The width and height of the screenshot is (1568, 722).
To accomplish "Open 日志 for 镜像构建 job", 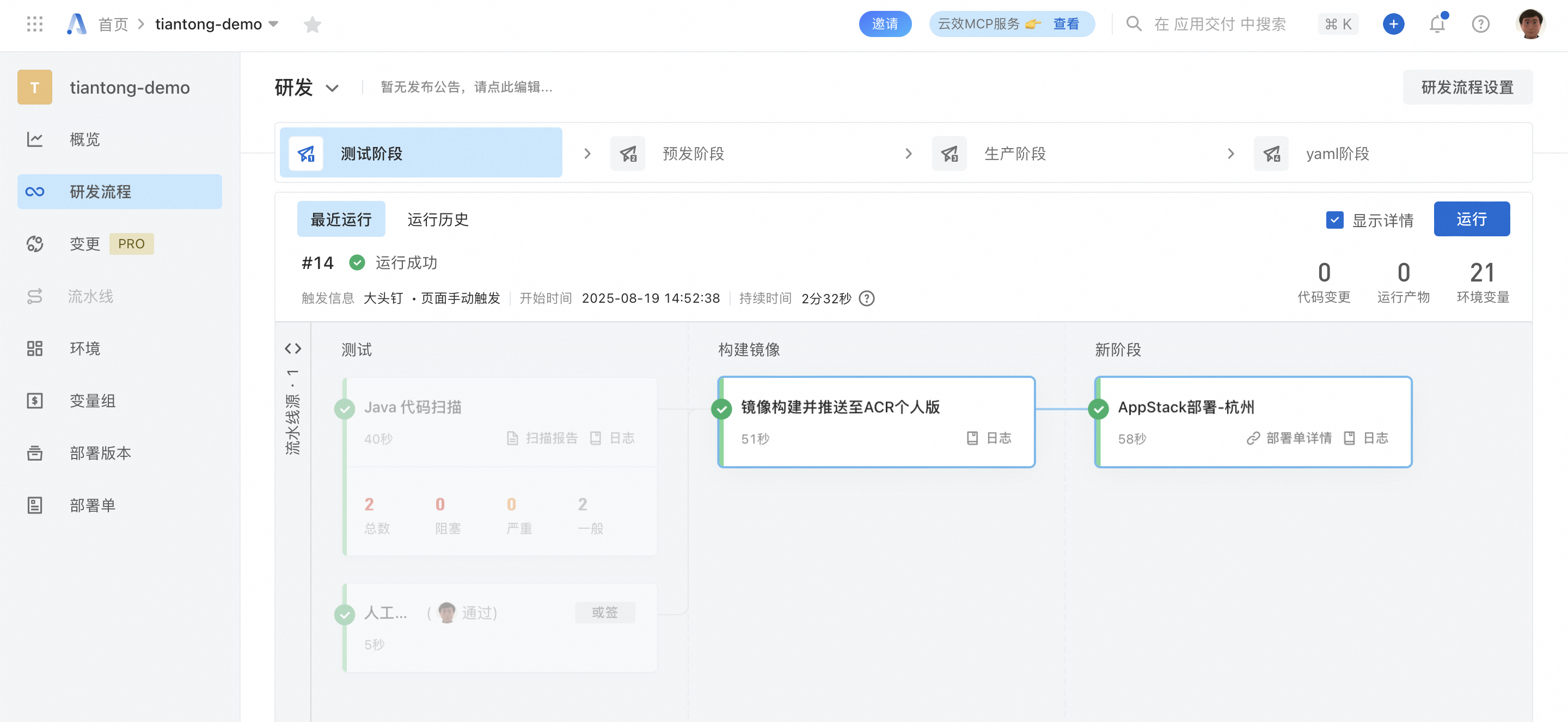I will pyautogui.click(x=989, y=438).
